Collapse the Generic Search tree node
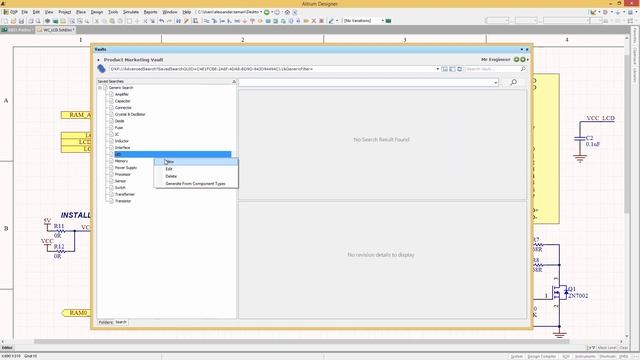The image size is (640, 360). [x=100, y=88]
